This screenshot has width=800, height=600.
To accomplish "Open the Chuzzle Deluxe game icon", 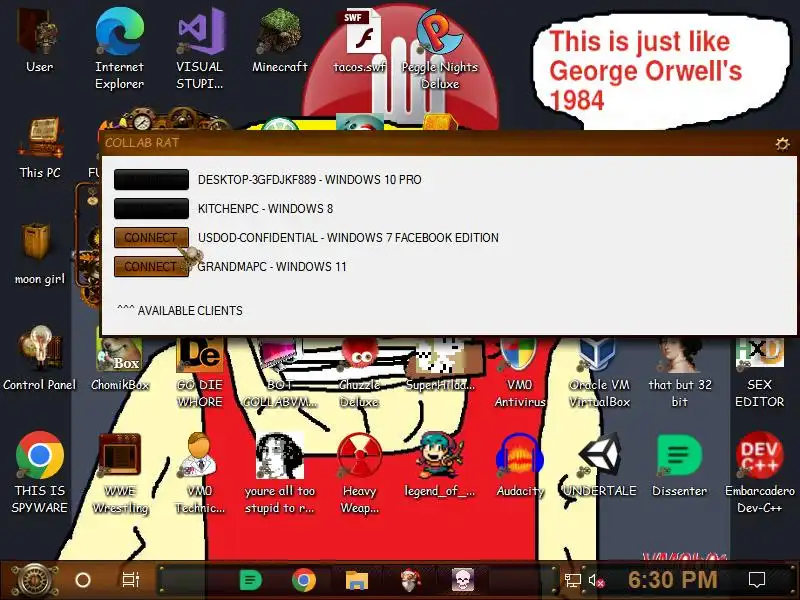I will coord(359,373).
